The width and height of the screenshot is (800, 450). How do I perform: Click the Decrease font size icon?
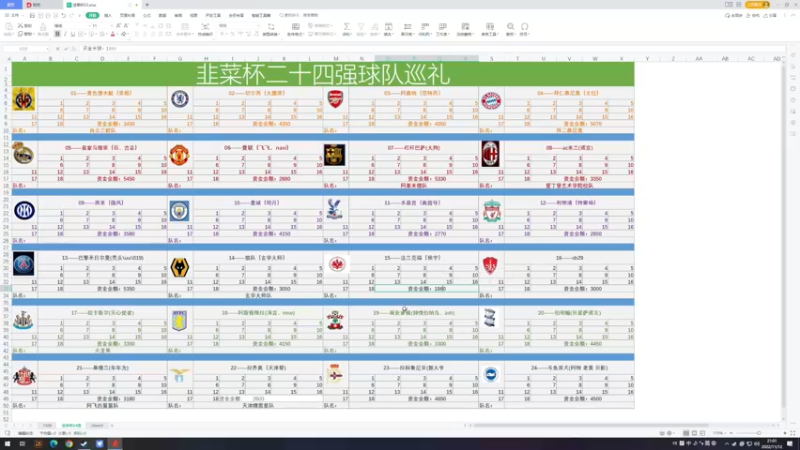[126, 26]
